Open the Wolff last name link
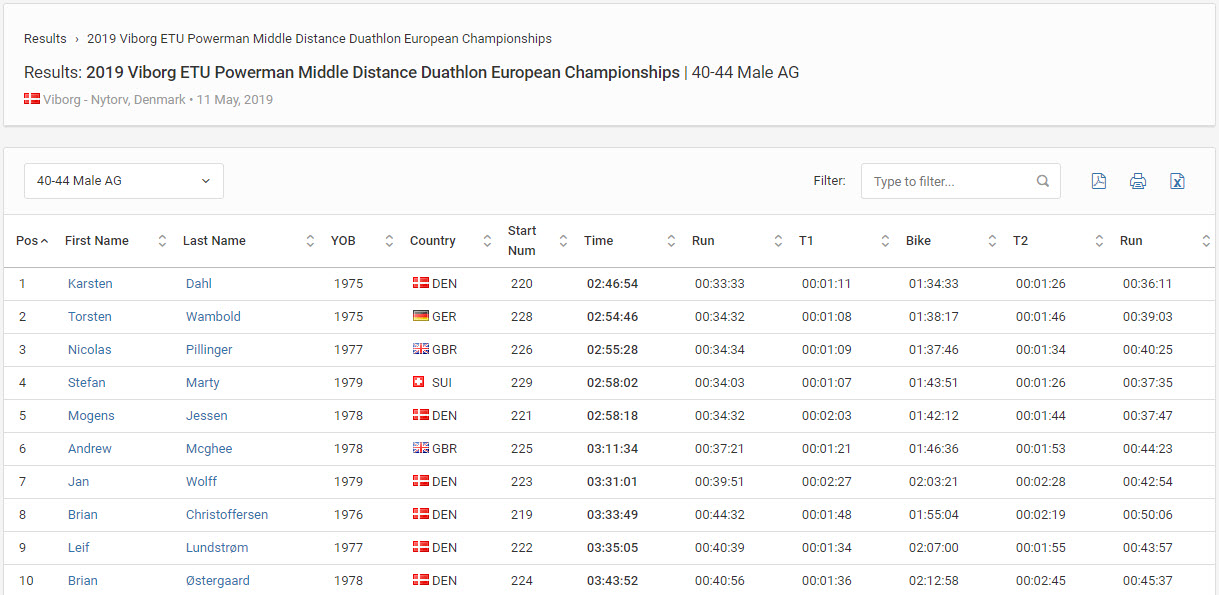1219x595 pixels. pos(201,481)
